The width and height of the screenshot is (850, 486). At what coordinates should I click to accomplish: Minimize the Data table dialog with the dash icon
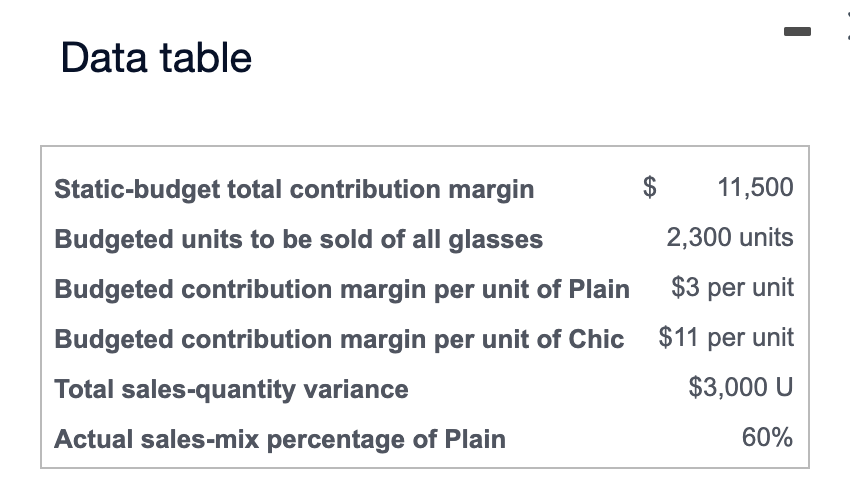[x=797, y=31]
